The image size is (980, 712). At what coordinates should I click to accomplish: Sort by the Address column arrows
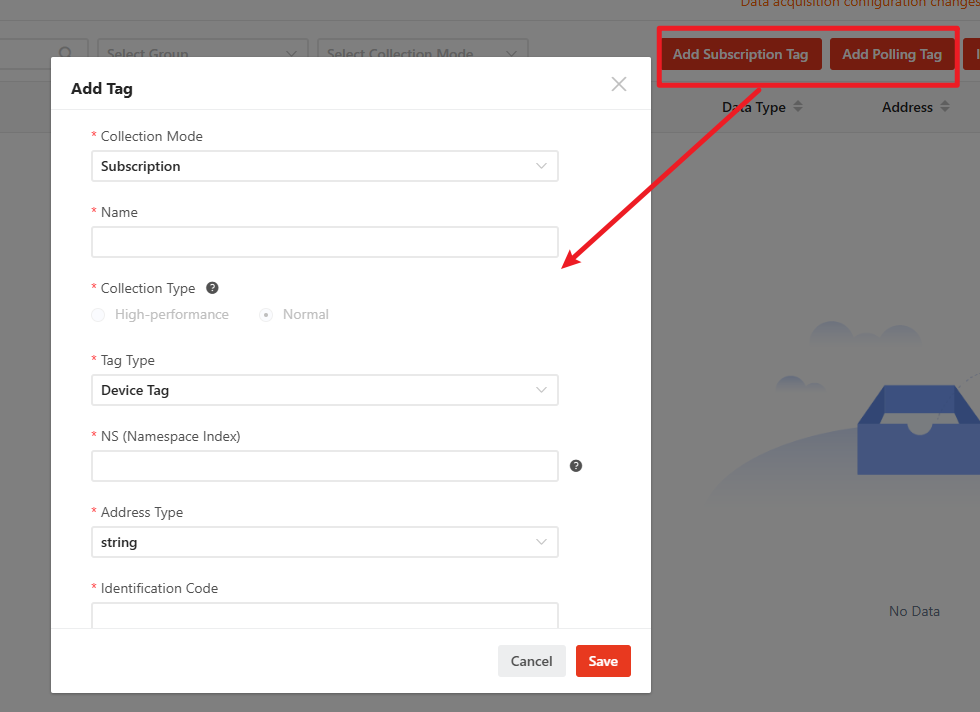[945, 107]
